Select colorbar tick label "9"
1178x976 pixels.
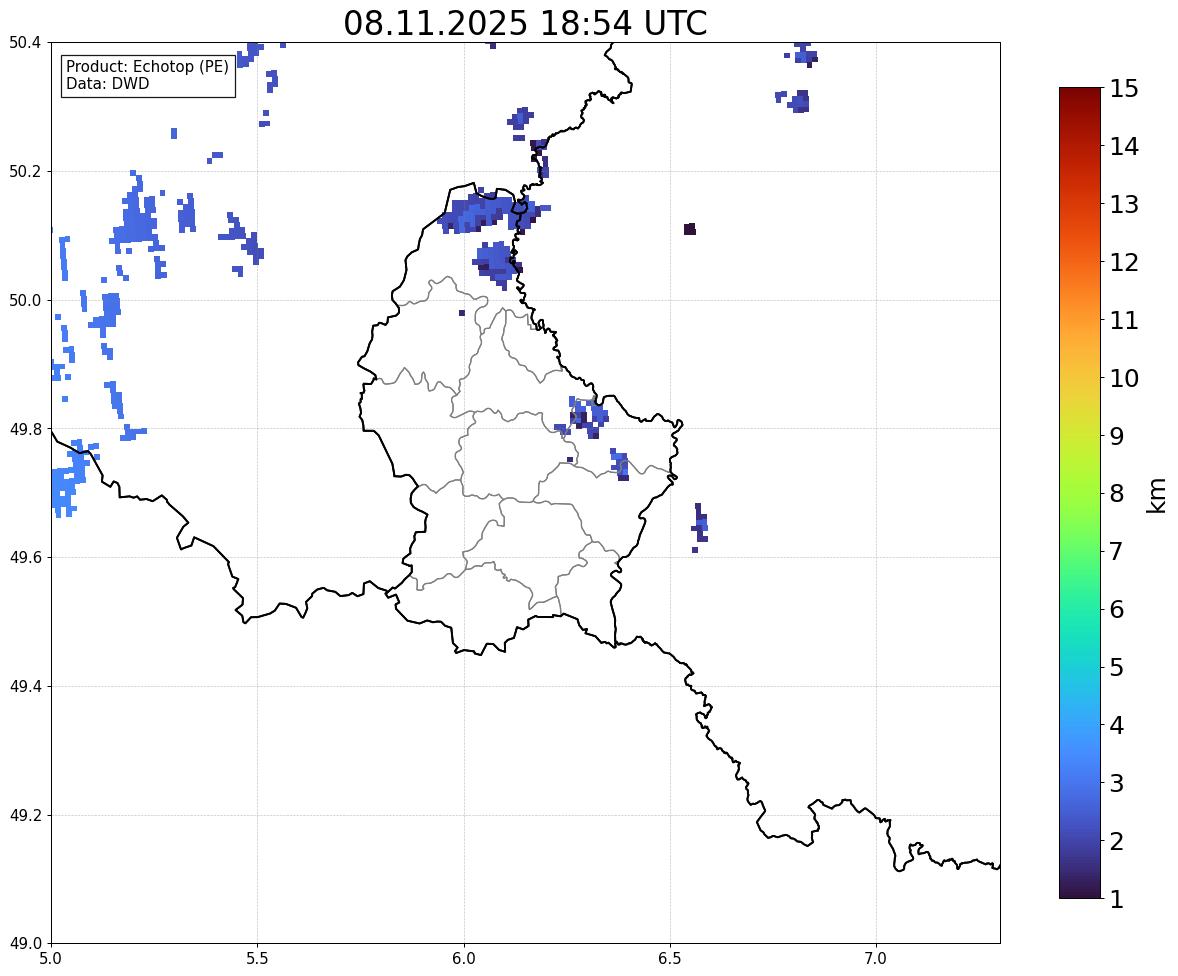coord(1116,436)
